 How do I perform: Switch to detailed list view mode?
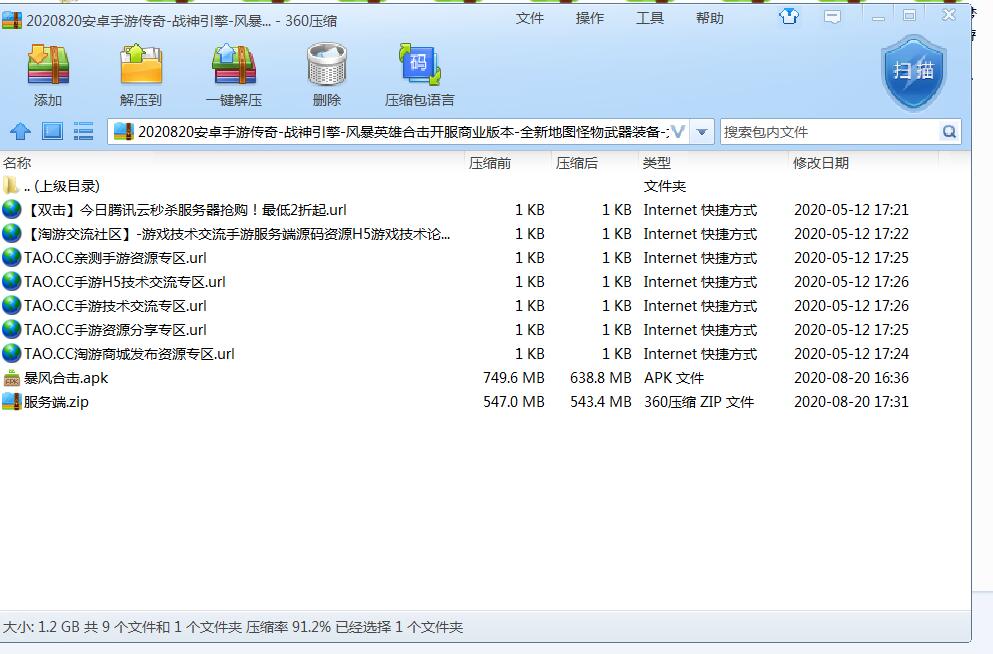(x=83, y=131)
